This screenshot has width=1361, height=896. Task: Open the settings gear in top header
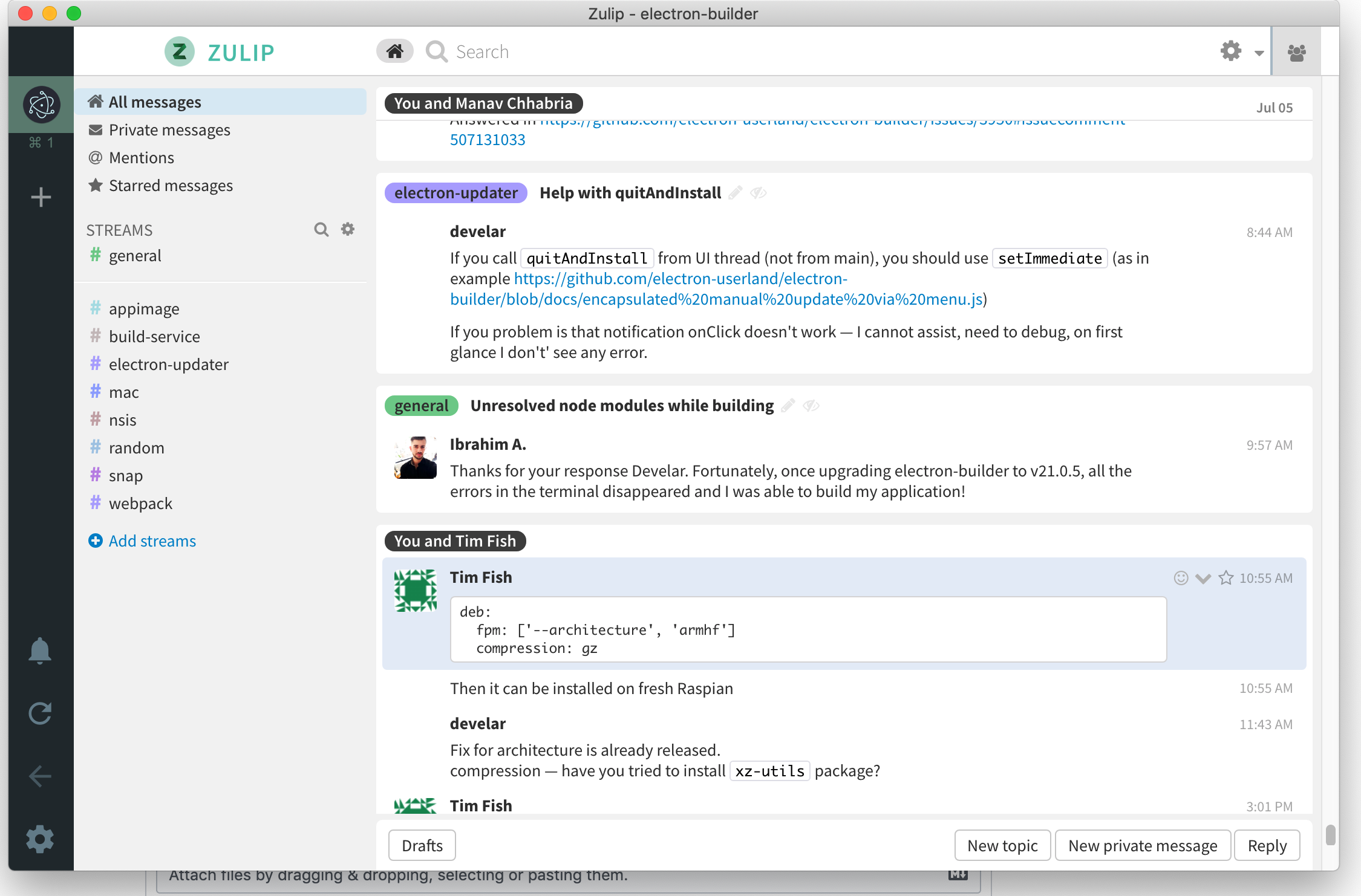coord(1231,51)
